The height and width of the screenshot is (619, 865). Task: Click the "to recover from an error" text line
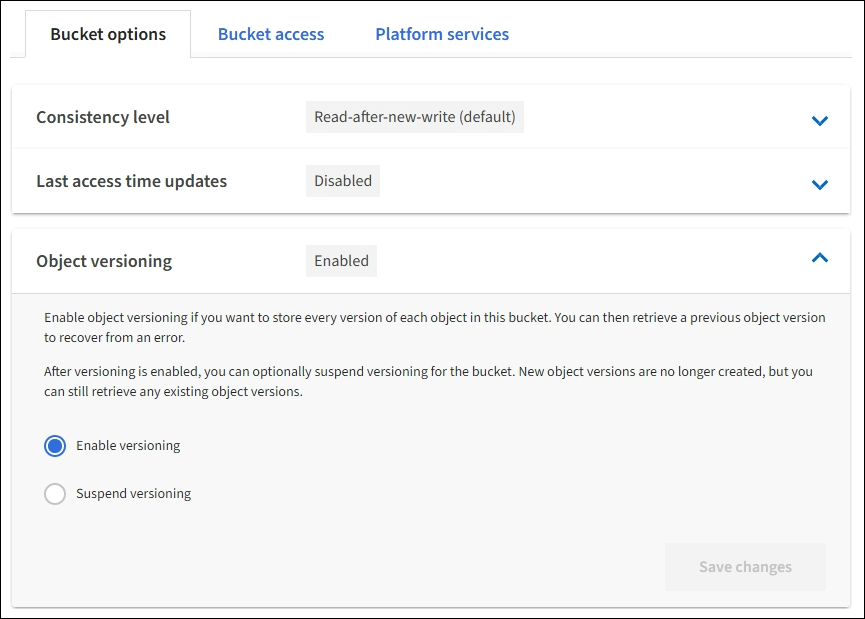(x=115, y=338)
